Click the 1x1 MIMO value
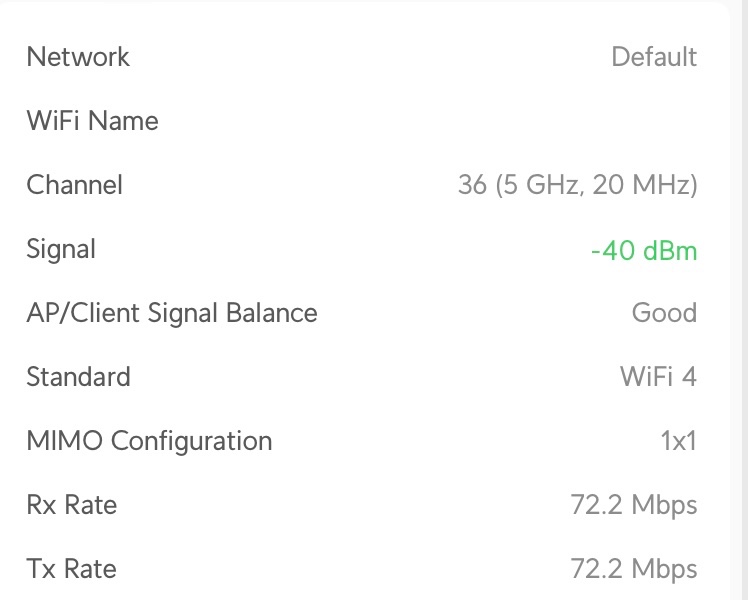This screenshot has height=600, width=748. click(678, 441)
